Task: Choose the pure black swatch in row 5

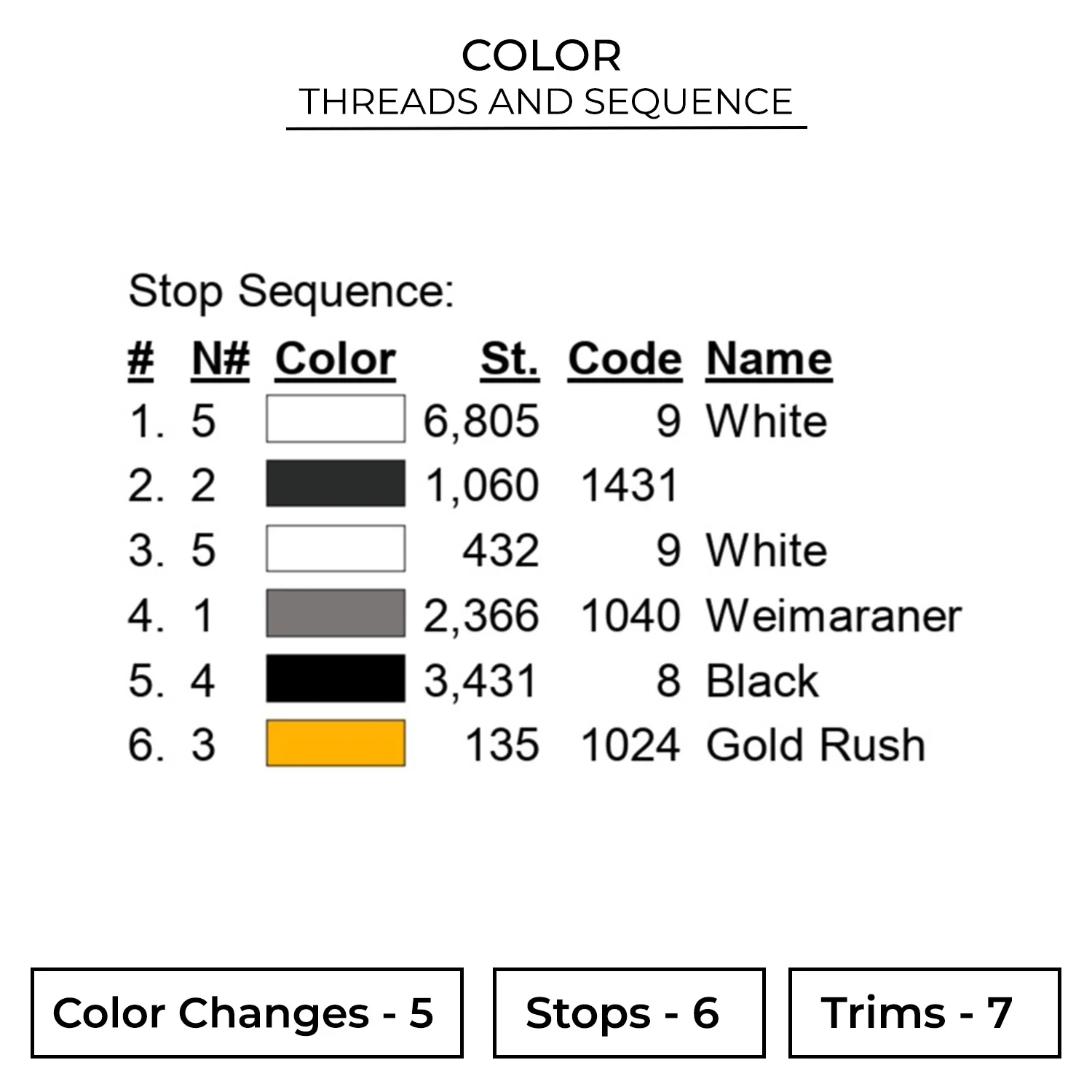Action: [x=335, y=678]
